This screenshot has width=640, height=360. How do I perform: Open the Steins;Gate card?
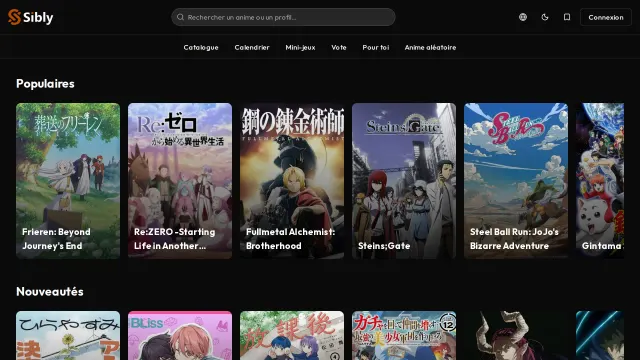(x=404, y=181)
